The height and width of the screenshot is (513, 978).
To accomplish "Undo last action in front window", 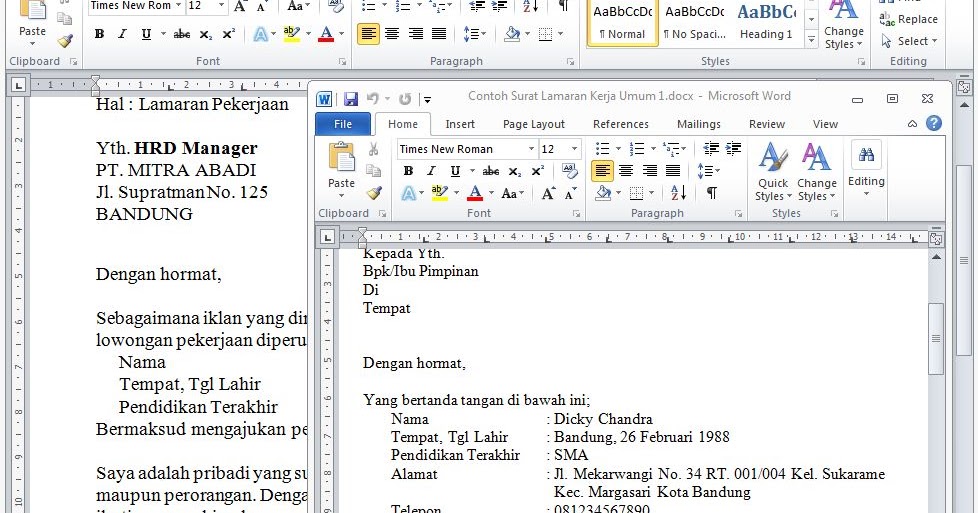I will pyautogui.click(x=373, y=99).
